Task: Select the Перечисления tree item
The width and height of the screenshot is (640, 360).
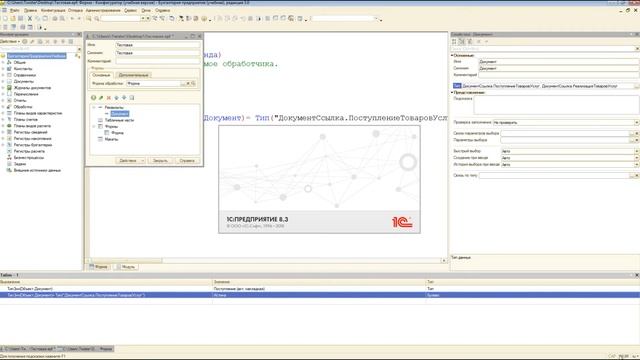Action: [x=26, y=94]
